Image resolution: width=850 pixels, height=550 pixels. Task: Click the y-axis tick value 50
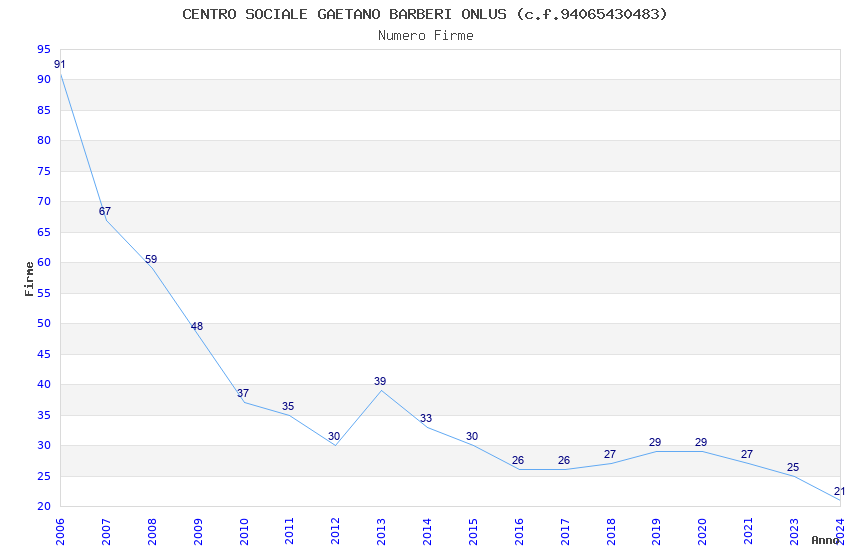(x=44, y=323)
